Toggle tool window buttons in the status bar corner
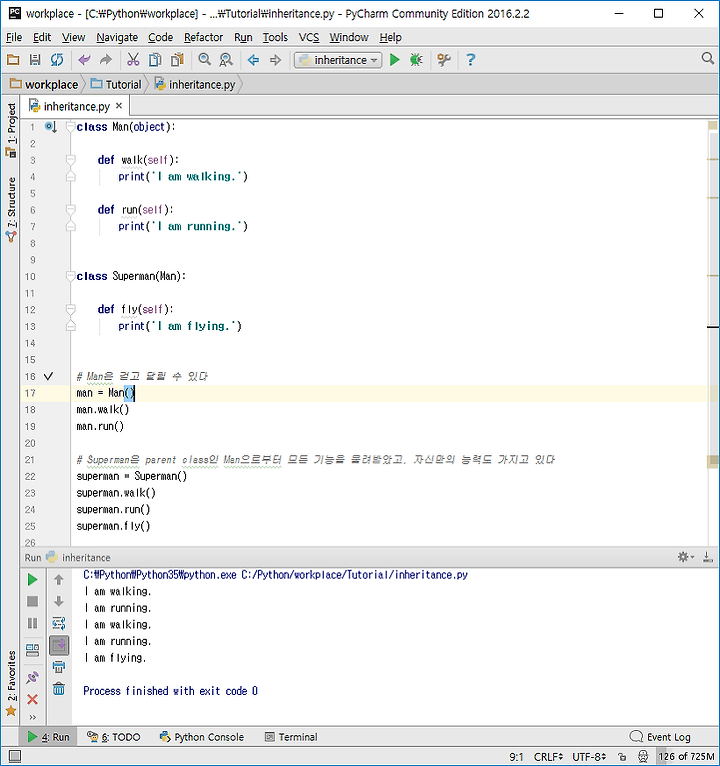This screenshot has height=766, width=720. point(15,756)
